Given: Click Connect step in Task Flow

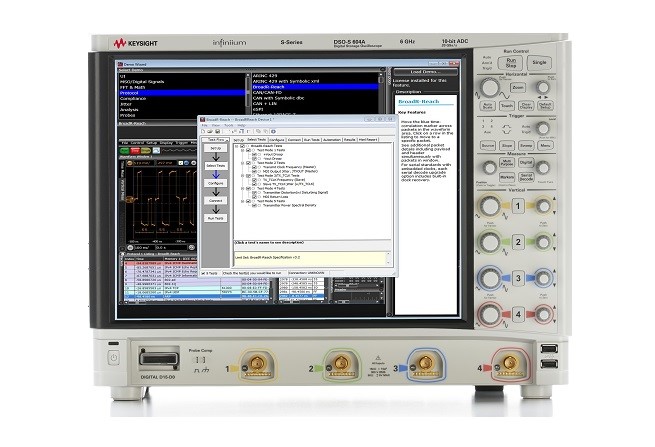Looking at the screenshot, I should coord(216,201).
